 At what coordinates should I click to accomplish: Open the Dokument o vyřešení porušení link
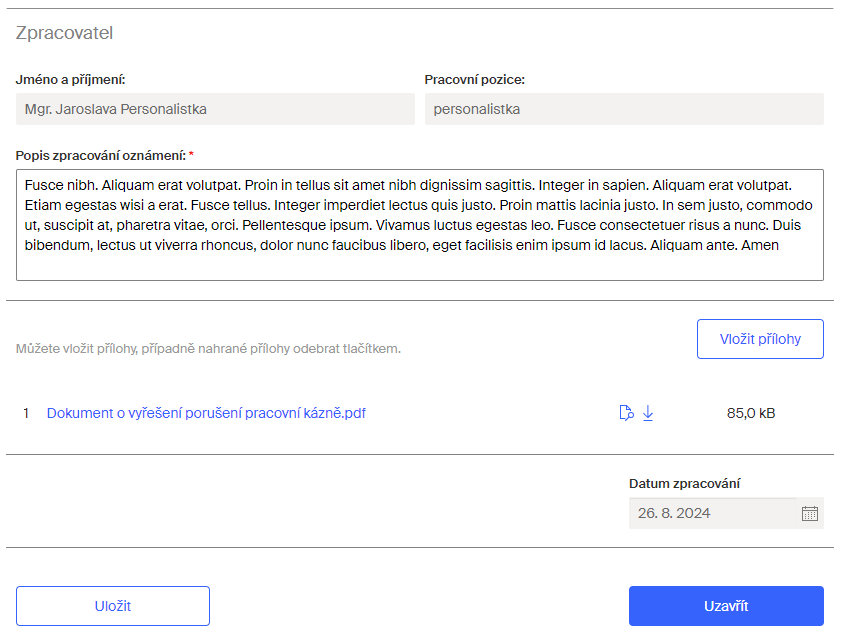tap(206, 413)
